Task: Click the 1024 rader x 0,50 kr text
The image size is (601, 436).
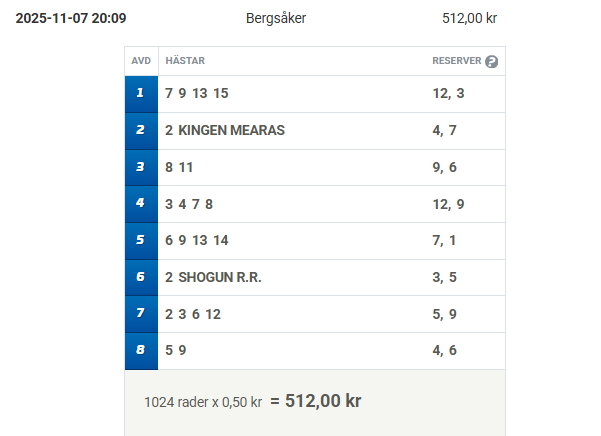Action: pyautogui.click(x=203, y=402)
